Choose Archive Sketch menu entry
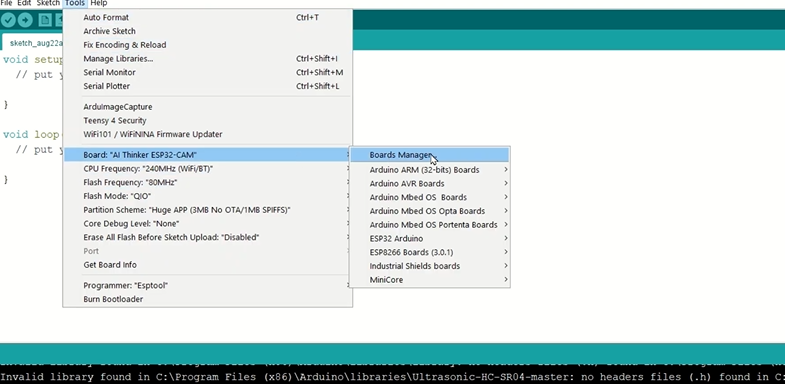Screen dimensions: 785x384 [x=208, y=31]
